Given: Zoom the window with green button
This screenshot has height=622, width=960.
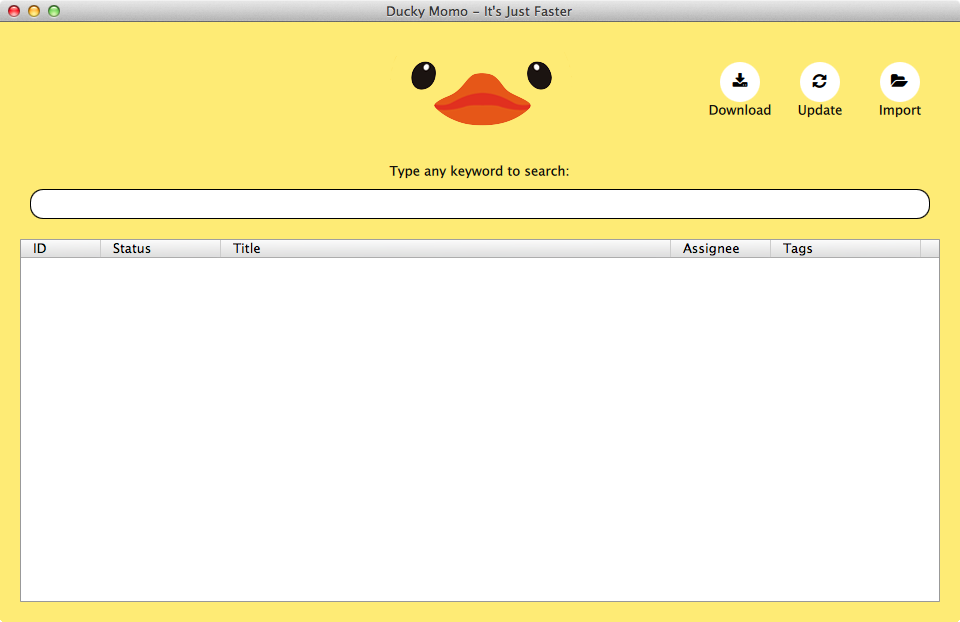Looking at the screenshot, I should [x=54, y=11].
